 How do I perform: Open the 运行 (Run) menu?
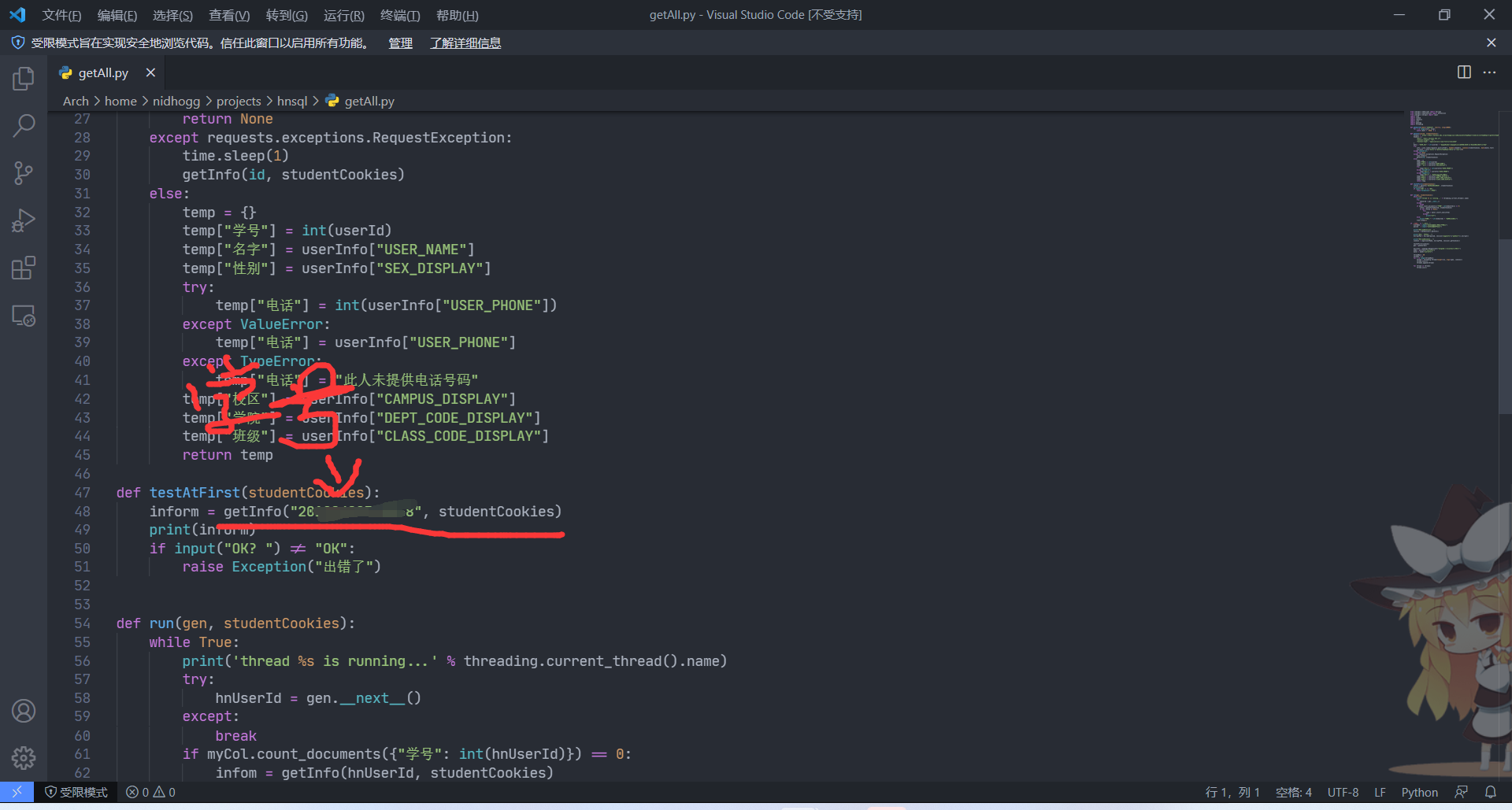343,15
